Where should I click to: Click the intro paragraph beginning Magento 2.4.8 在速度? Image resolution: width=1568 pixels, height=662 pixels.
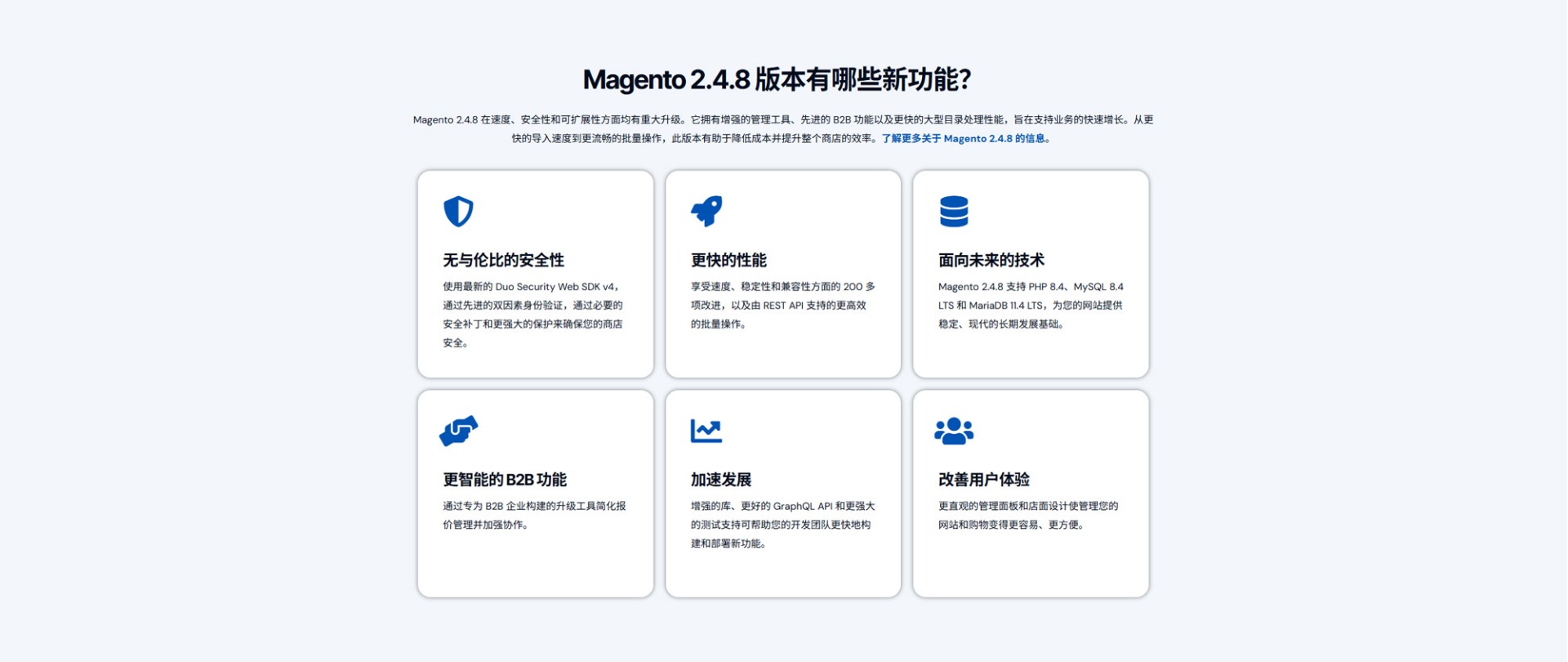[783, 129]
